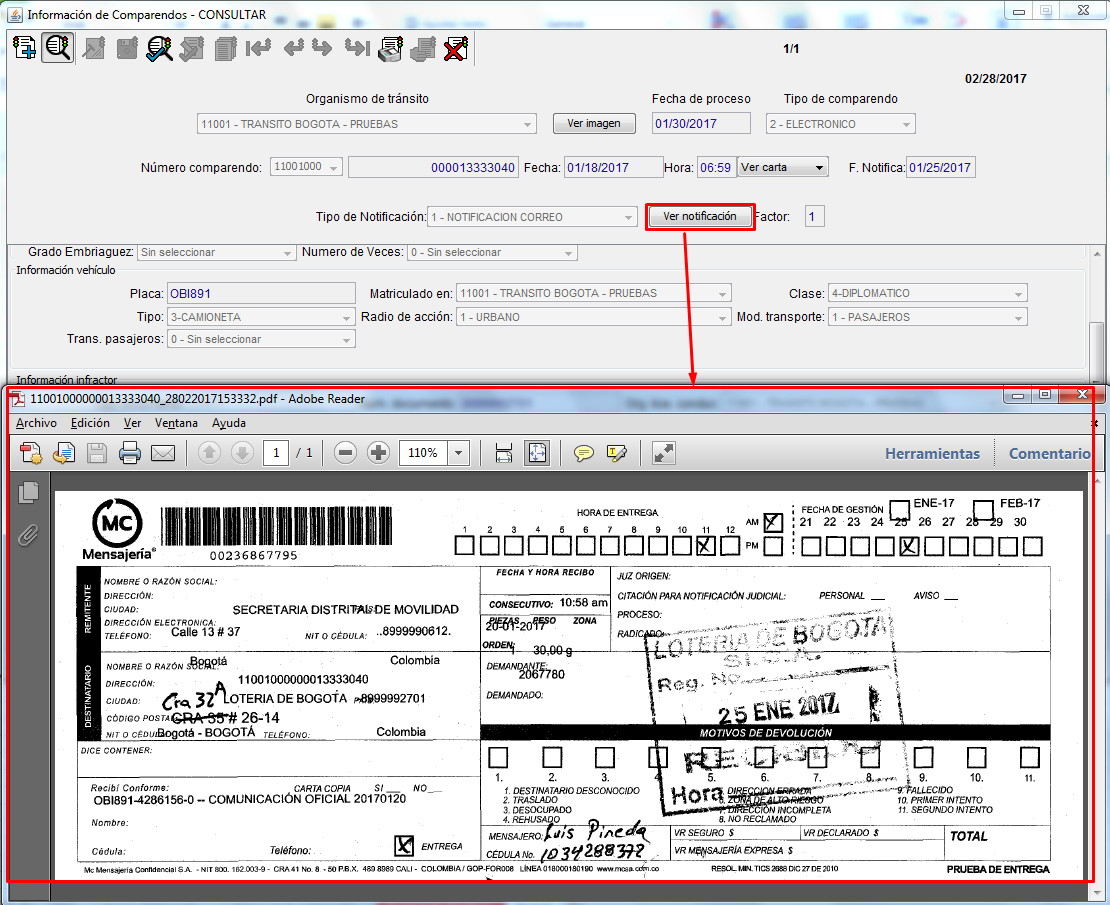This screenshot has height=905, width=1110.
Task: Zoom in using the plus icon
Action: pyautogui.click(x=378, y=453)
